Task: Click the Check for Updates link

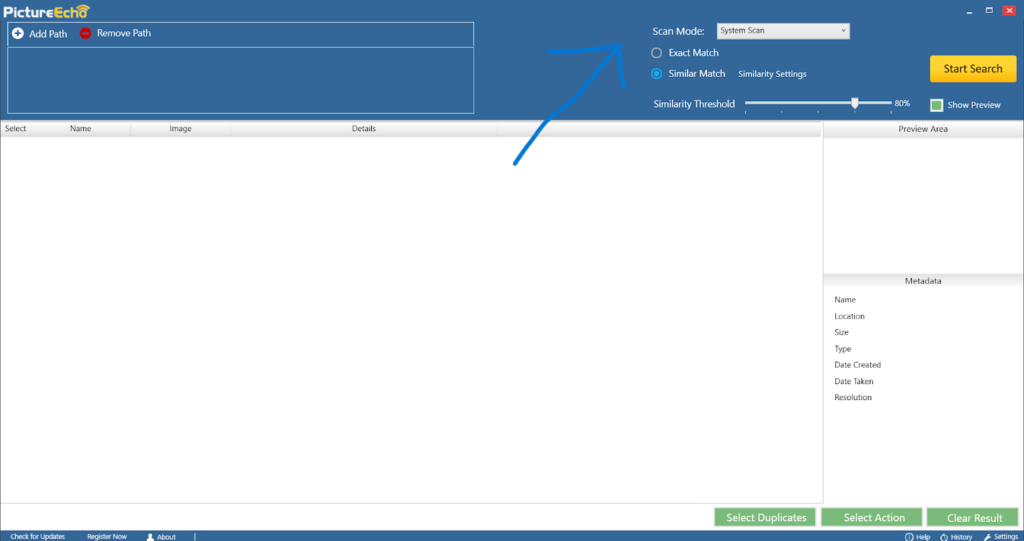Action: (x=38, y=536)
